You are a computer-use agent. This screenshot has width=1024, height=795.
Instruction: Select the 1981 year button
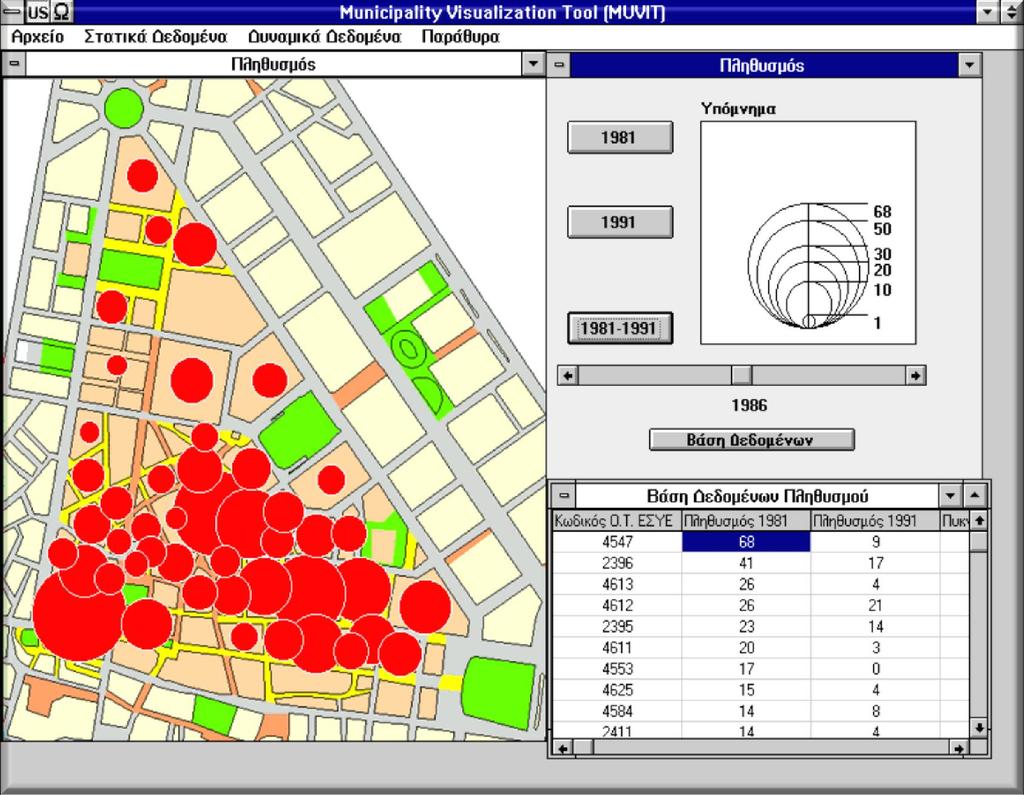point(620,137)
